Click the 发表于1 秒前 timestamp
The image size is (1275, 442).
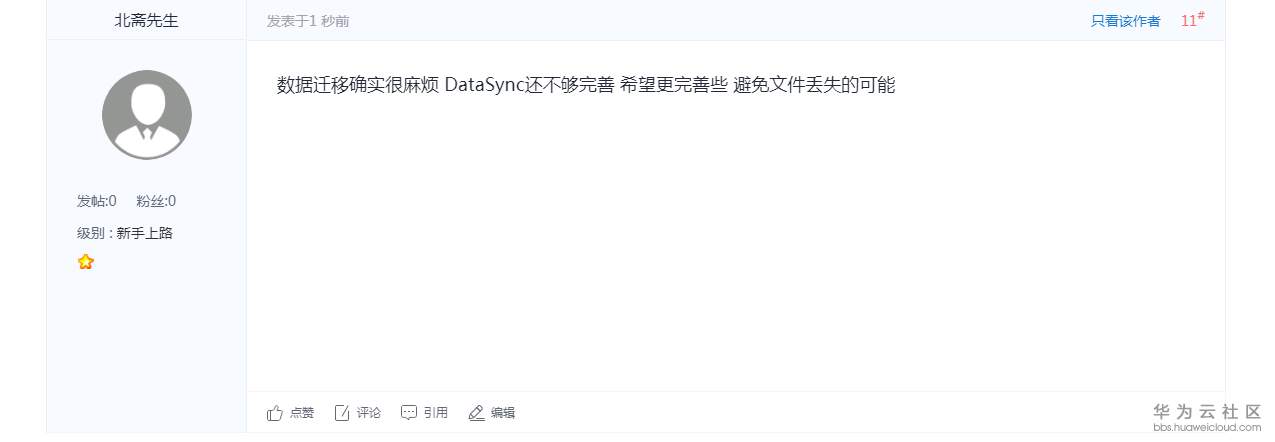[308, 21]
